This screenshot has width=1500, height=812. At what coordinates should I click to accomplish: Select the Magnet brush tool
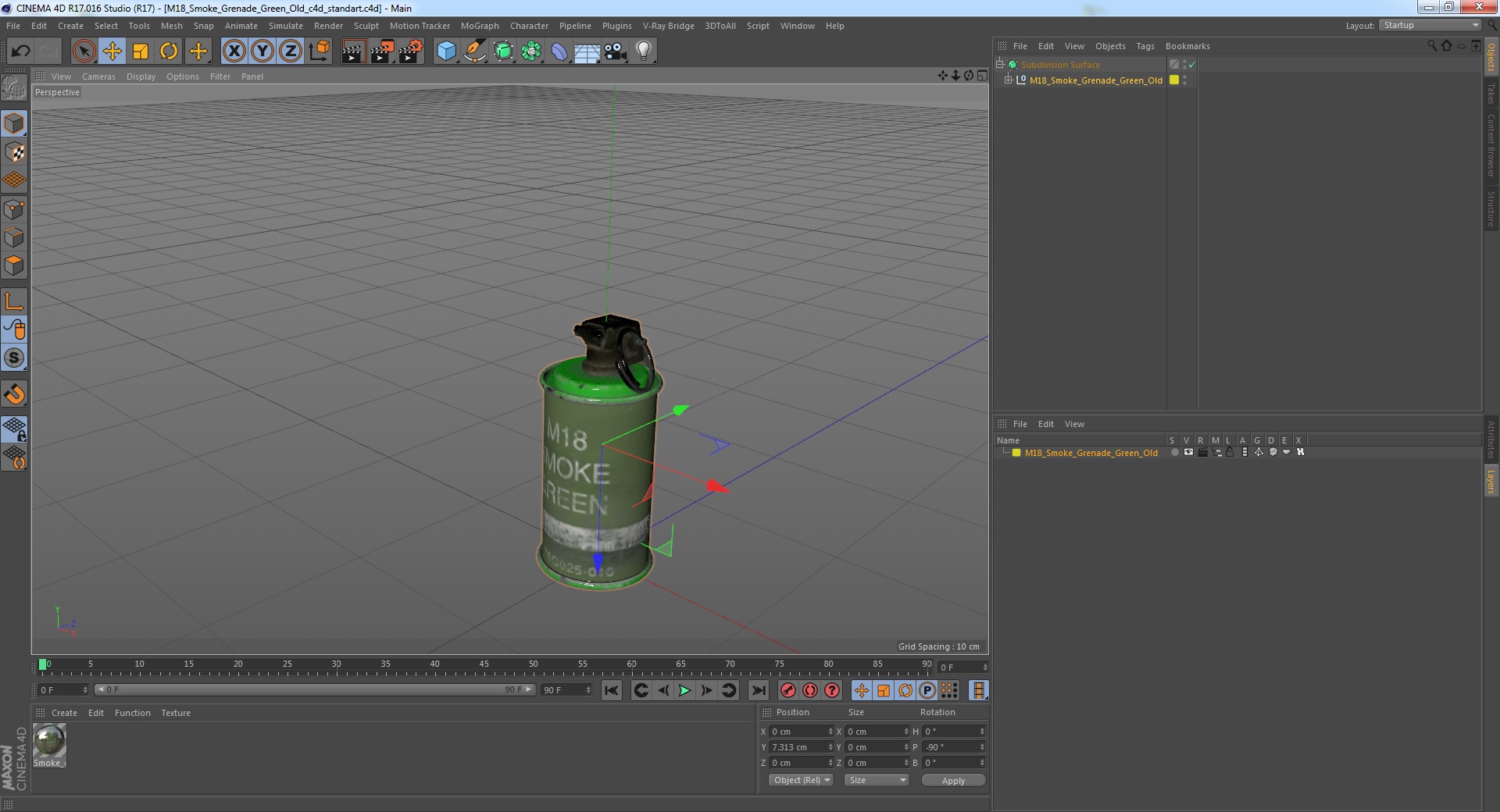tap(14, 394)
